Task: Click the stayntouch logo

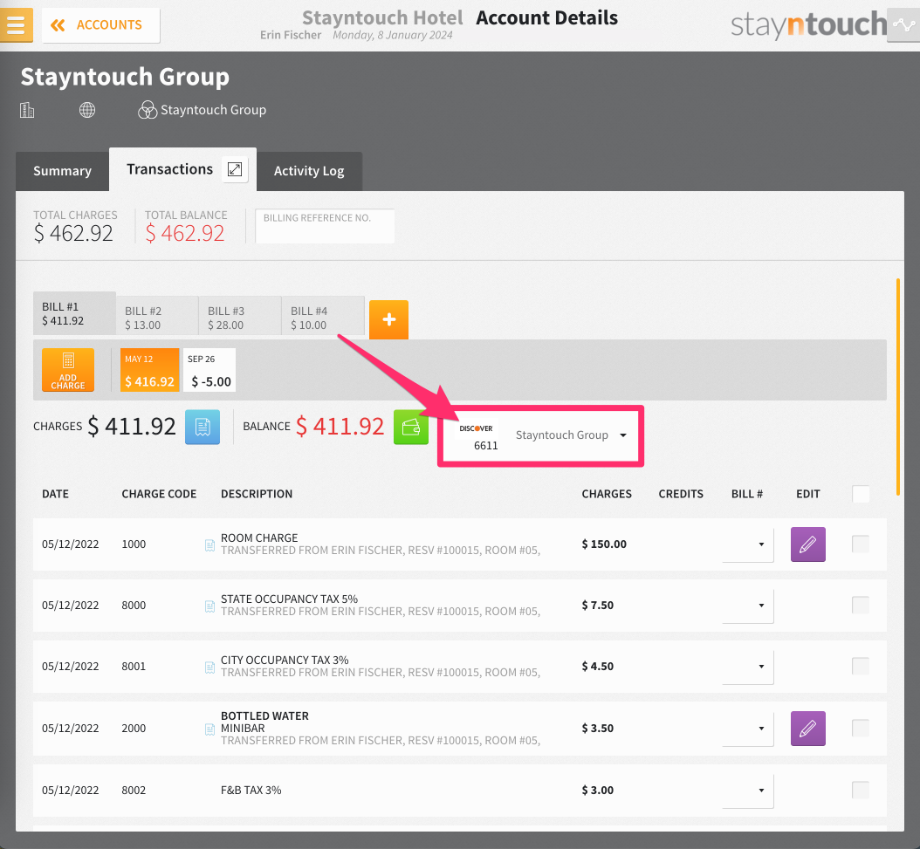Action: pos(809,25)
